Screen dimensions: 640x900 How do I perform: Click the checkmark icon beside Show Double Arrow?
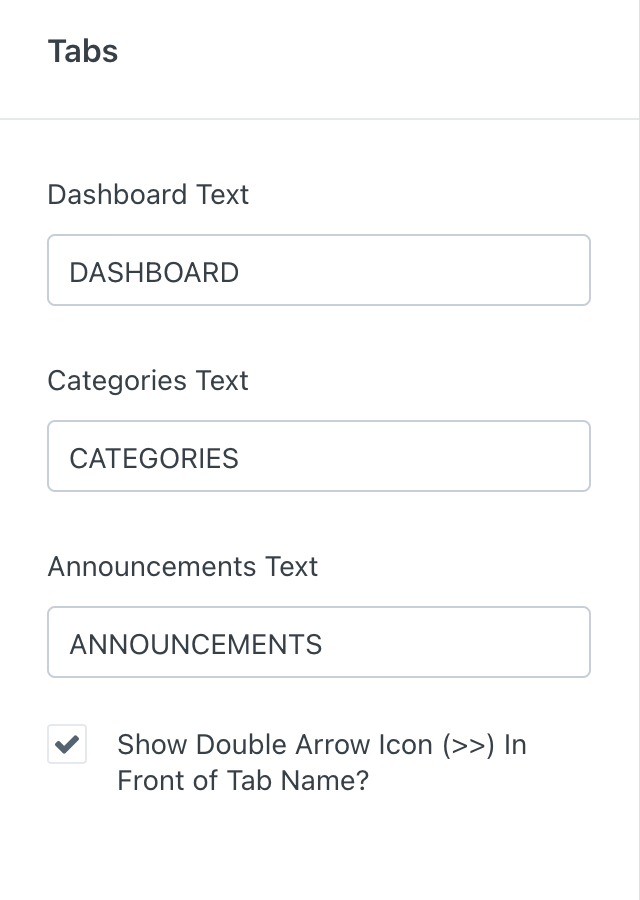click(x=67, y=745)
